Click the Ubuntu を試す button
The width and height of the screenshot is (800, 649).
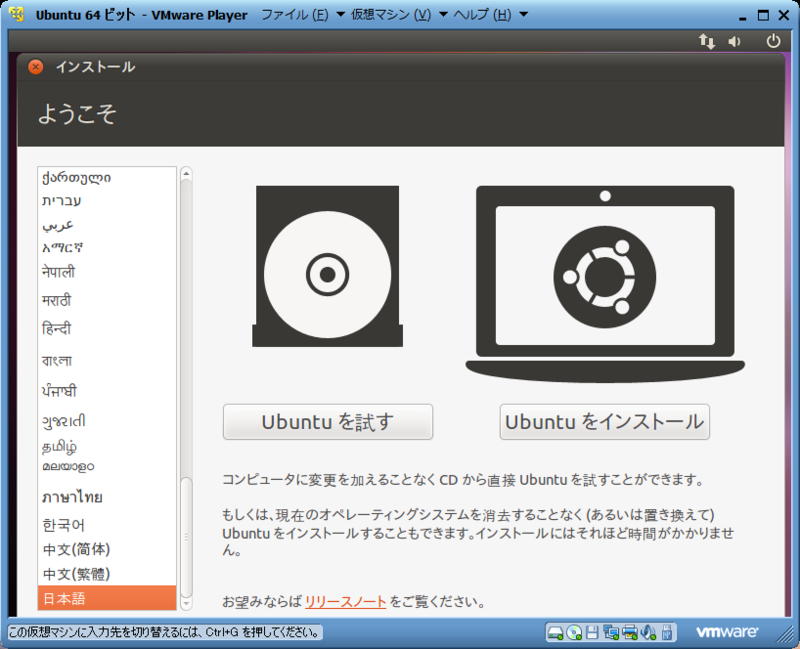coord(327,421)
